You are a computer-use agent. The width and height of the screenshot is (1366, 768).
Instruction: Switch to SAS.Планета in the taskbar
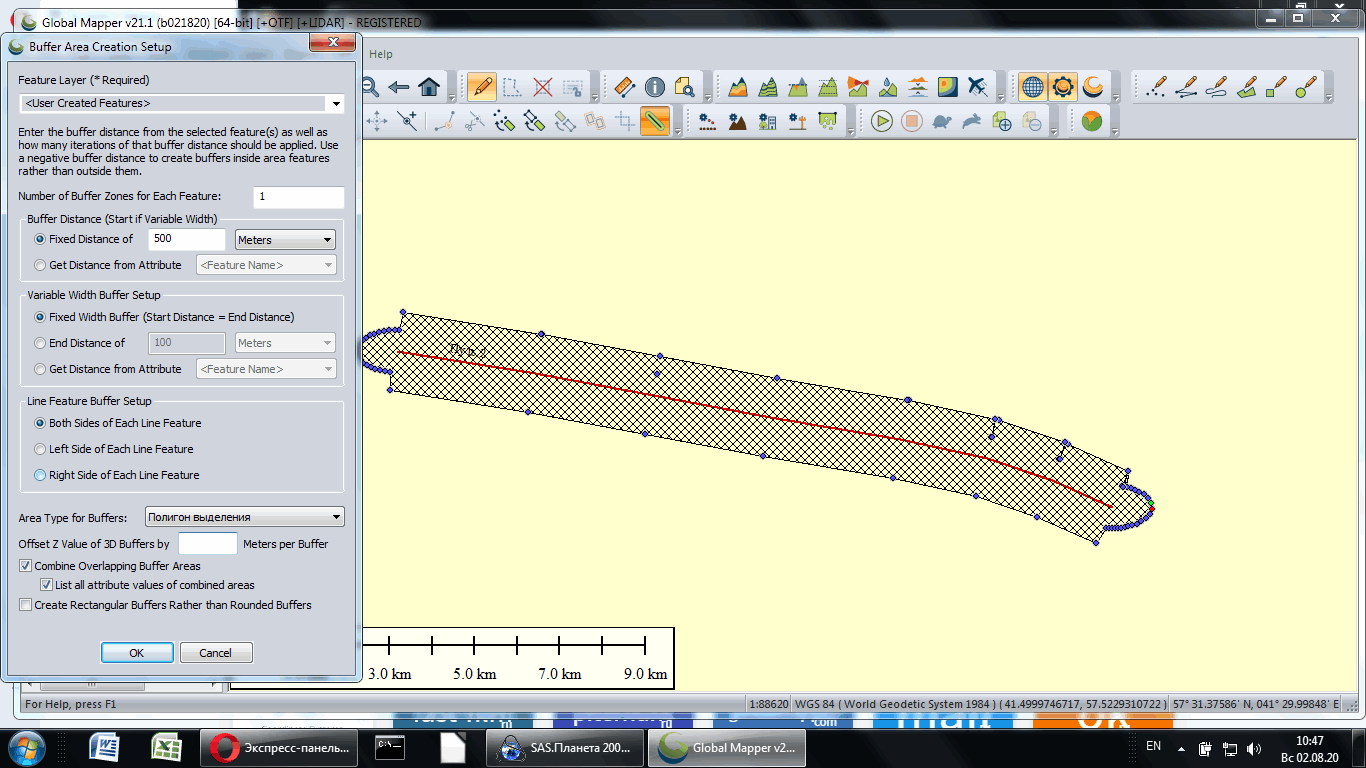(564, 747)
